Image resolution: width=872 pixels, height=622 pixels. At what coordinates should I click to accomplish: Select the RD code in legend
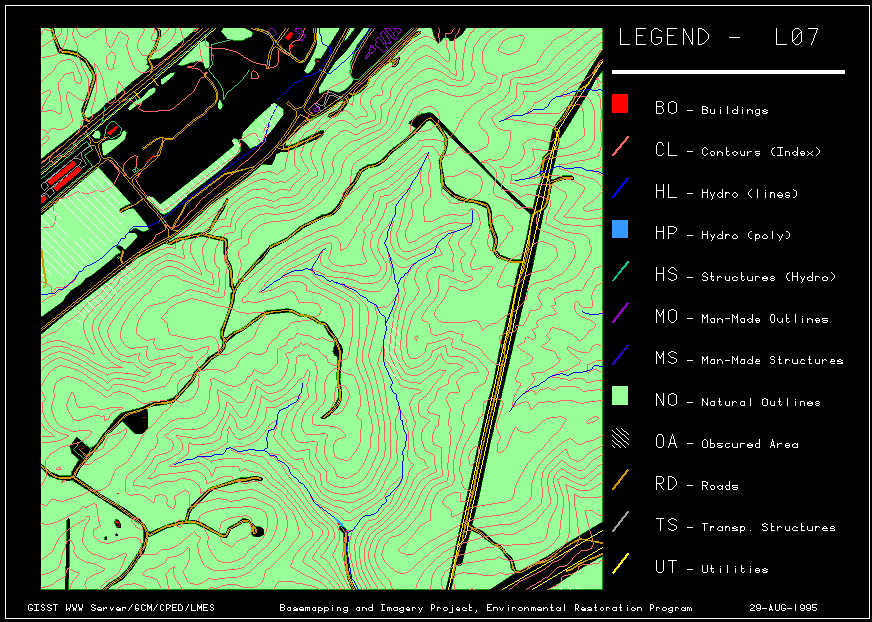(666, 483)
